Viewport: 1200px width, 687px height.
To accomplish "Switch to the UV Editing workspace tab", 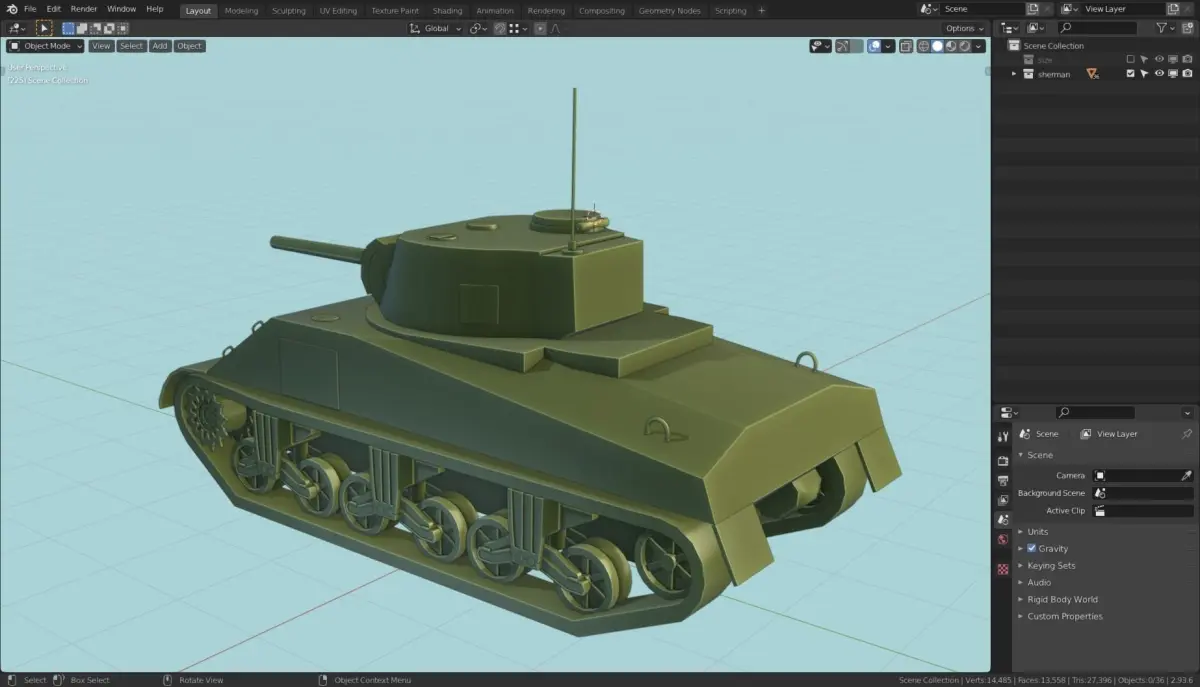I will [338, 11].
